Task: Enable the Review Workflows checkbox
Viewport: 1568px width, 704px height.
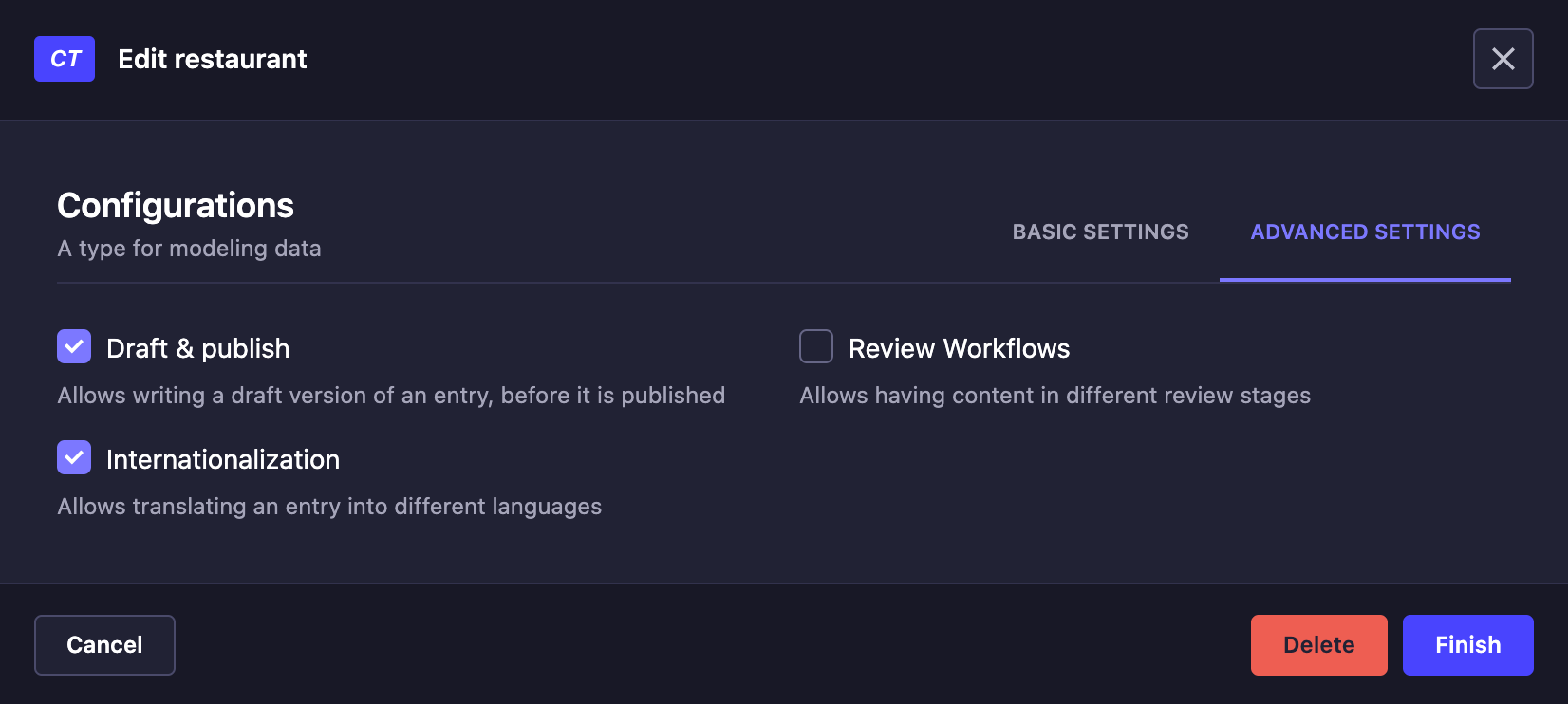Action: coord(816,347)
